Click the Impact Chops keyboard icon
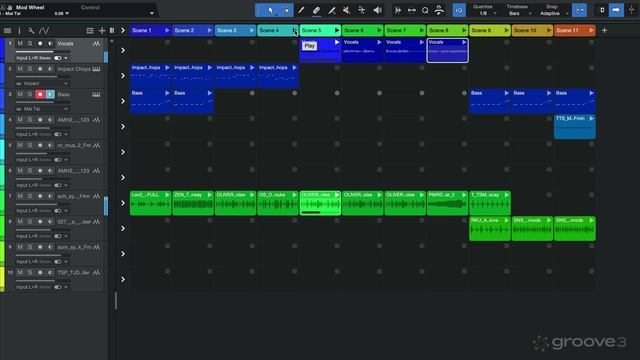Image resolution: width=640 pixels, height=360 pixels. coord(96,69)
